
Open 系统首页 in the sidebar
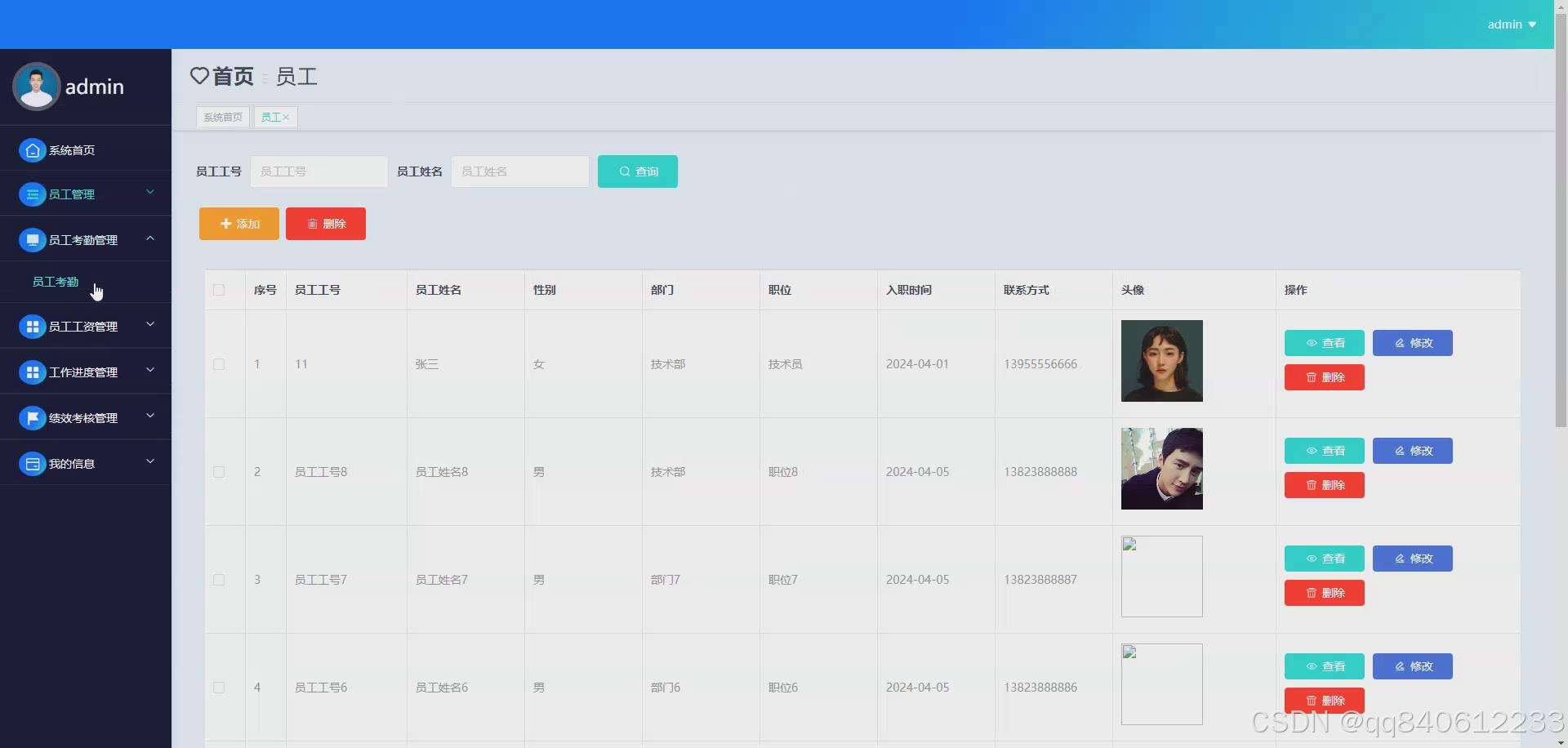86,150
